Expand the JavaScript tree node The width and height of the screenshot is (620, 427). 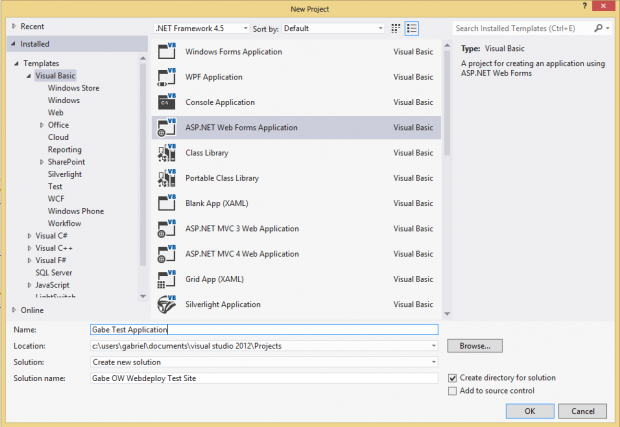pos(29,285)
